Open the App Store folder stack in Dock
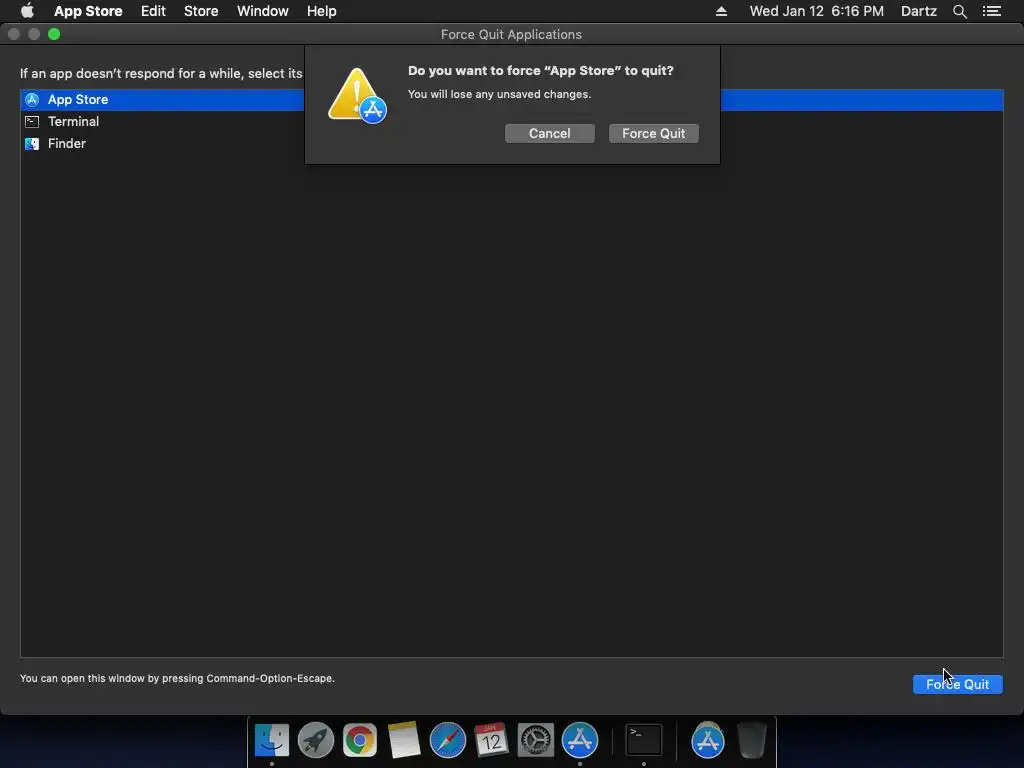Viewport: 1024px width, 768px height. click(x=708, y=740)
